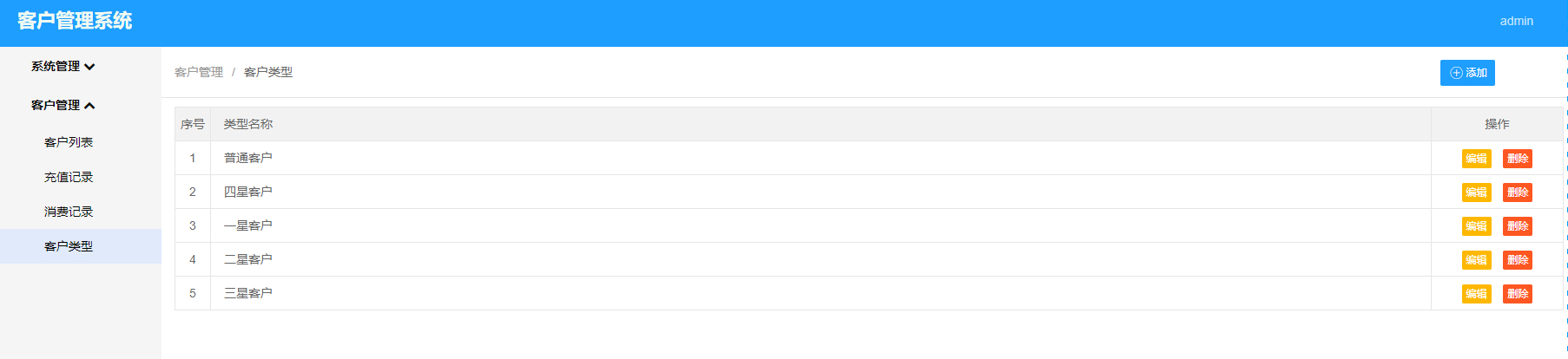Screen dimensions: 1568x359
Task: Select 客户类型 in sidebar
Action: pos(69,246)
